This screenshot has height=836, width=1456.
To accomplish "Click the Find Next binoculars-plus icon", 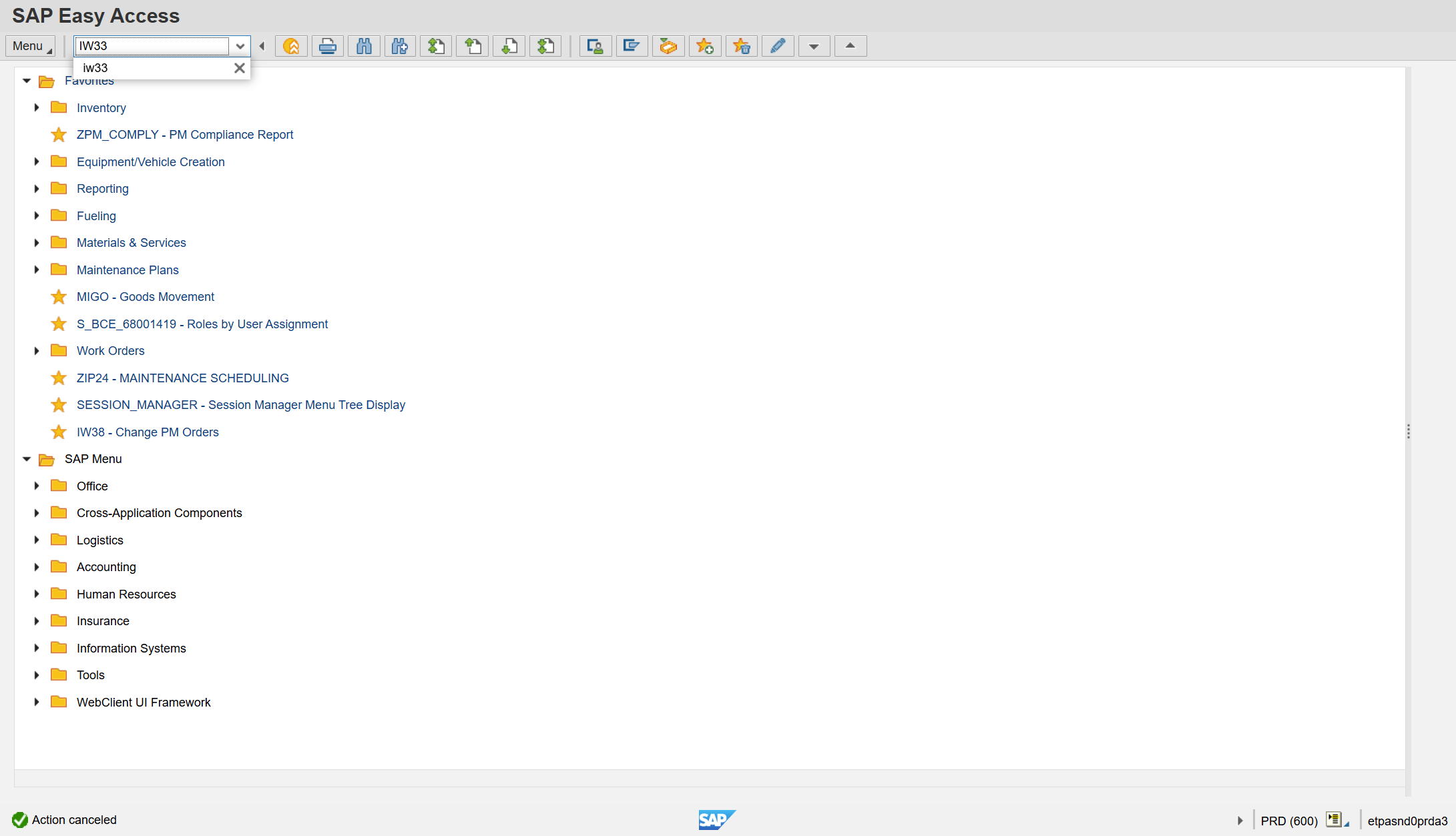I will [400, 46].
